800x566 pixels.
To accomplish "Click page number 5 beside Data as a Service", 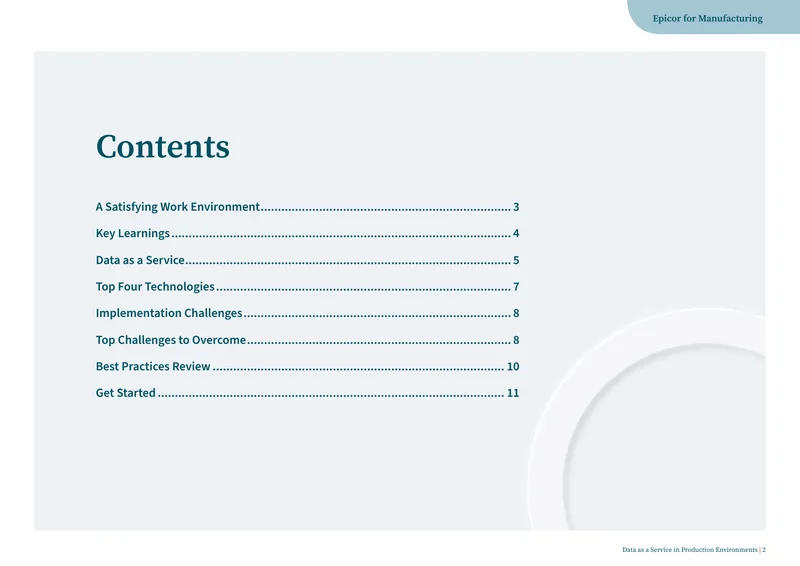I will click(516, 260).
